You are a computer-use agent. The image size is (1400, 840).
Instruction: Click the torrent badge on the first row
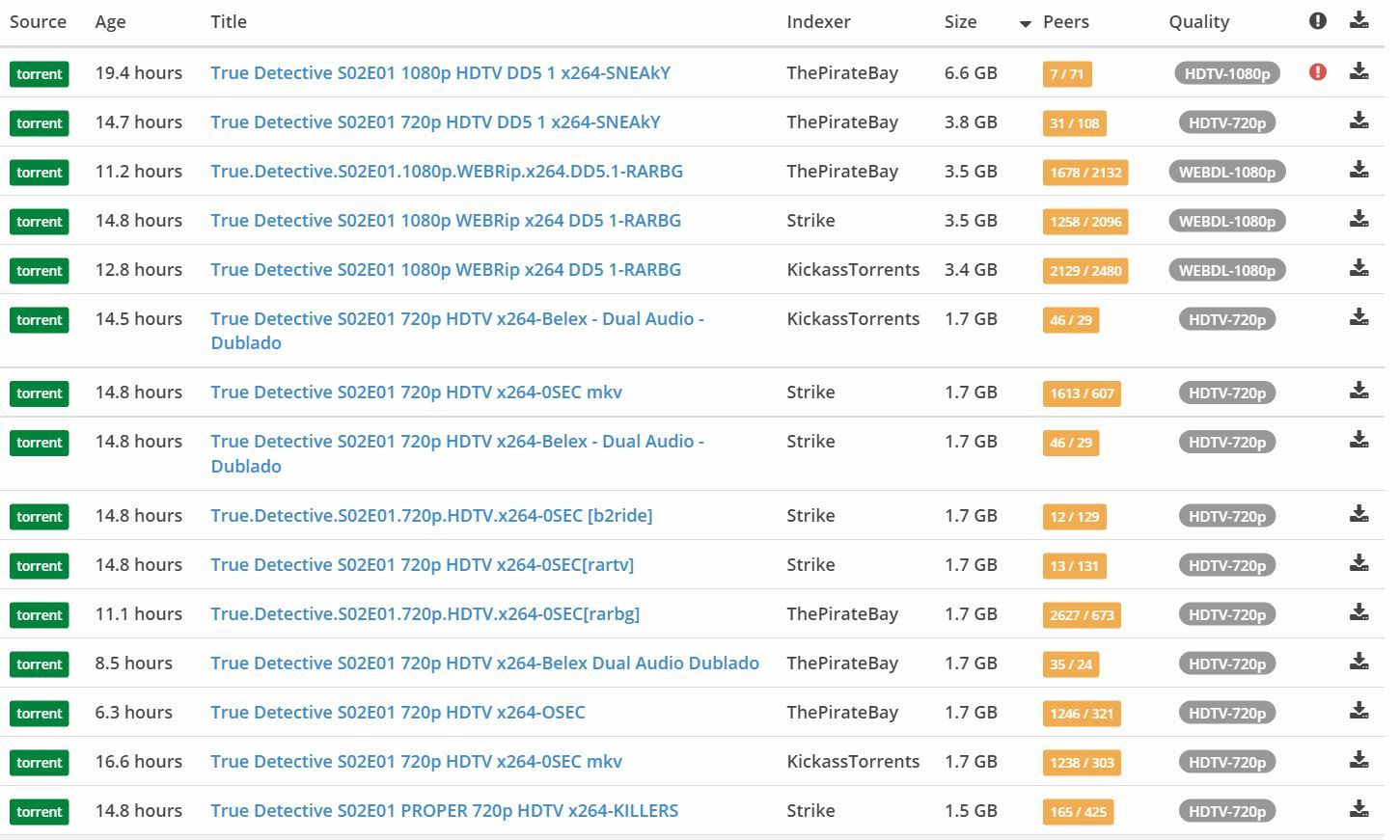pos(40,74)
